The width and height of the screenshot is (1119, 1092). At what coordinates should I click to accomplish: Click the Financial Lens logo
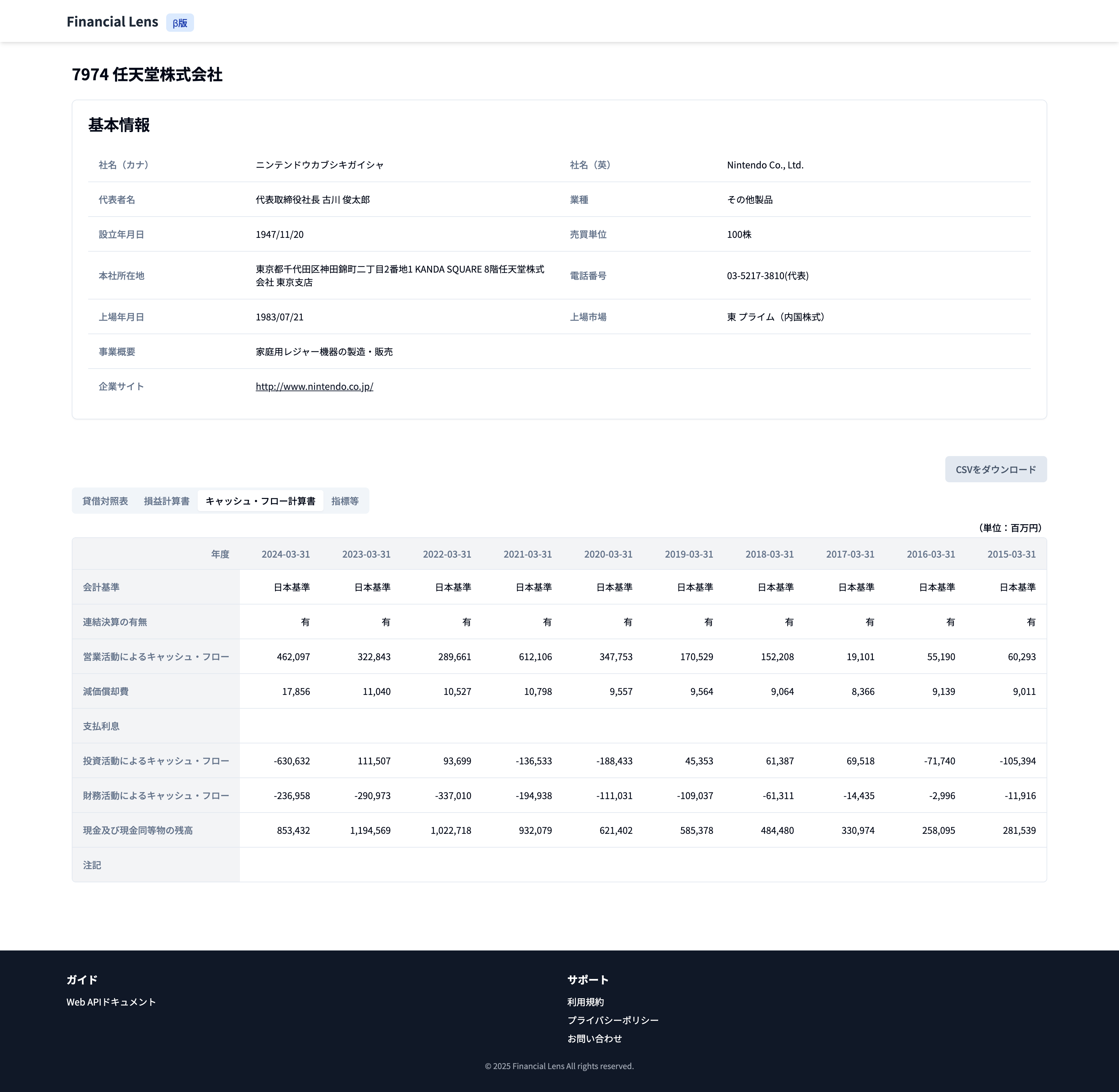tap(112, 22)
